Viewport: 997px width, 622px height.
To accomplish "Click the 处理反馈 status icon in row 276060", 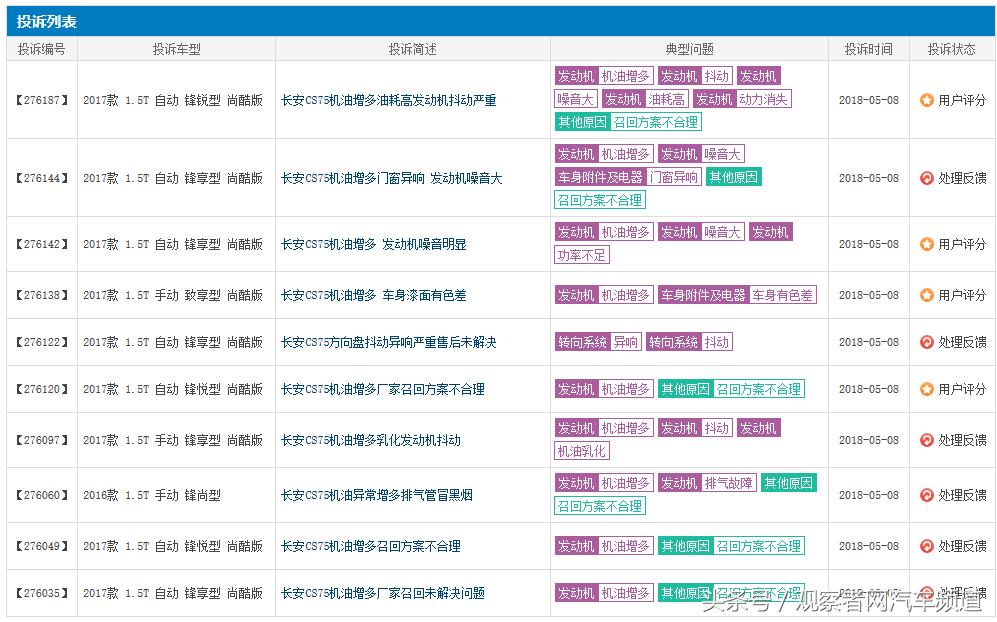I will point(926,495).
